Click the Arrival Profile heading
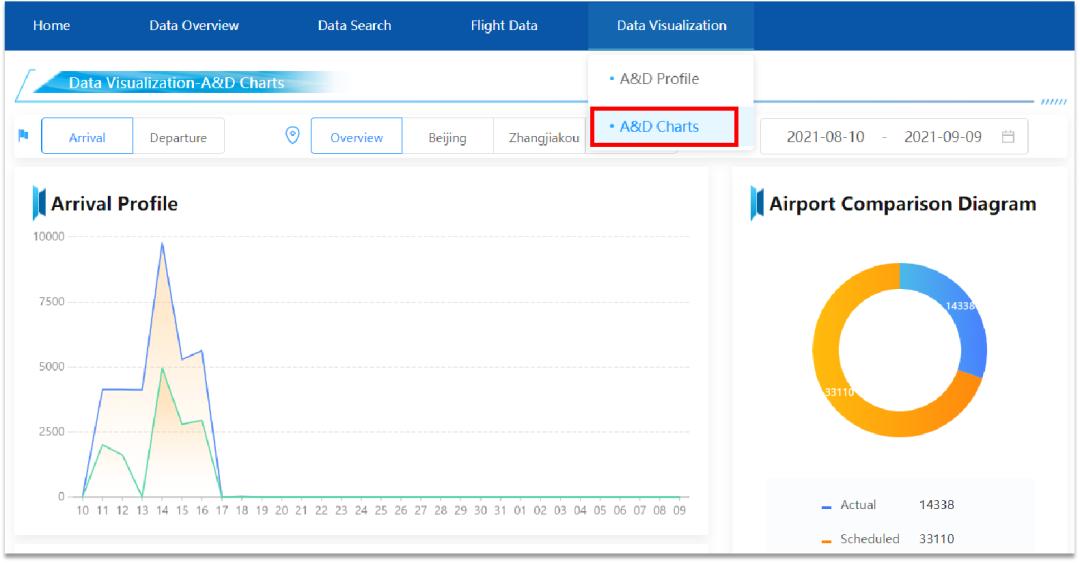Viewport: 1080px width, 563px height. coord(114,204)
